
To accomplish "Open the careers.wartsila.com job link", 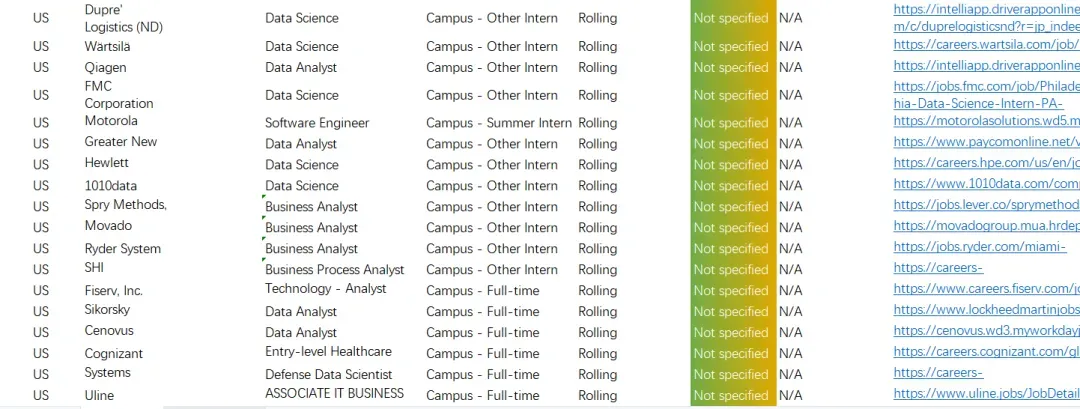I will click(986, 44).
